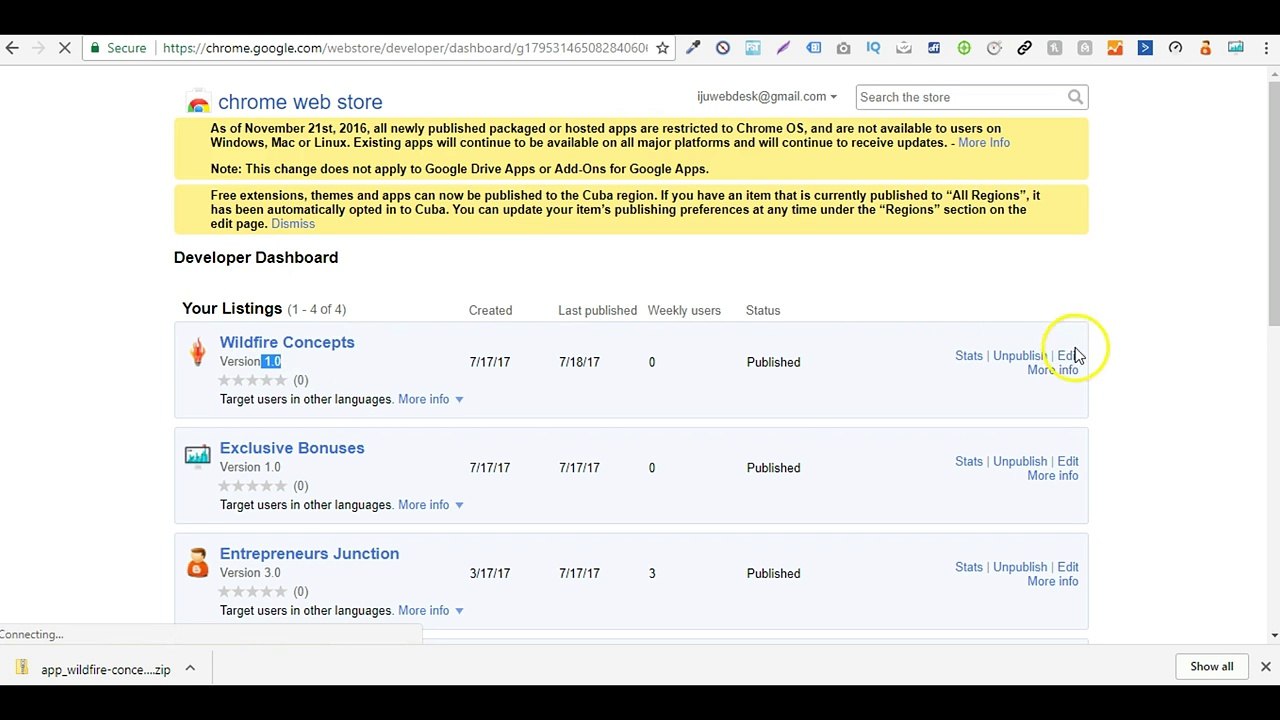Open the Chrome three-dot menu
This screenshot has height=720, width=1280.
pos(1265,48)
